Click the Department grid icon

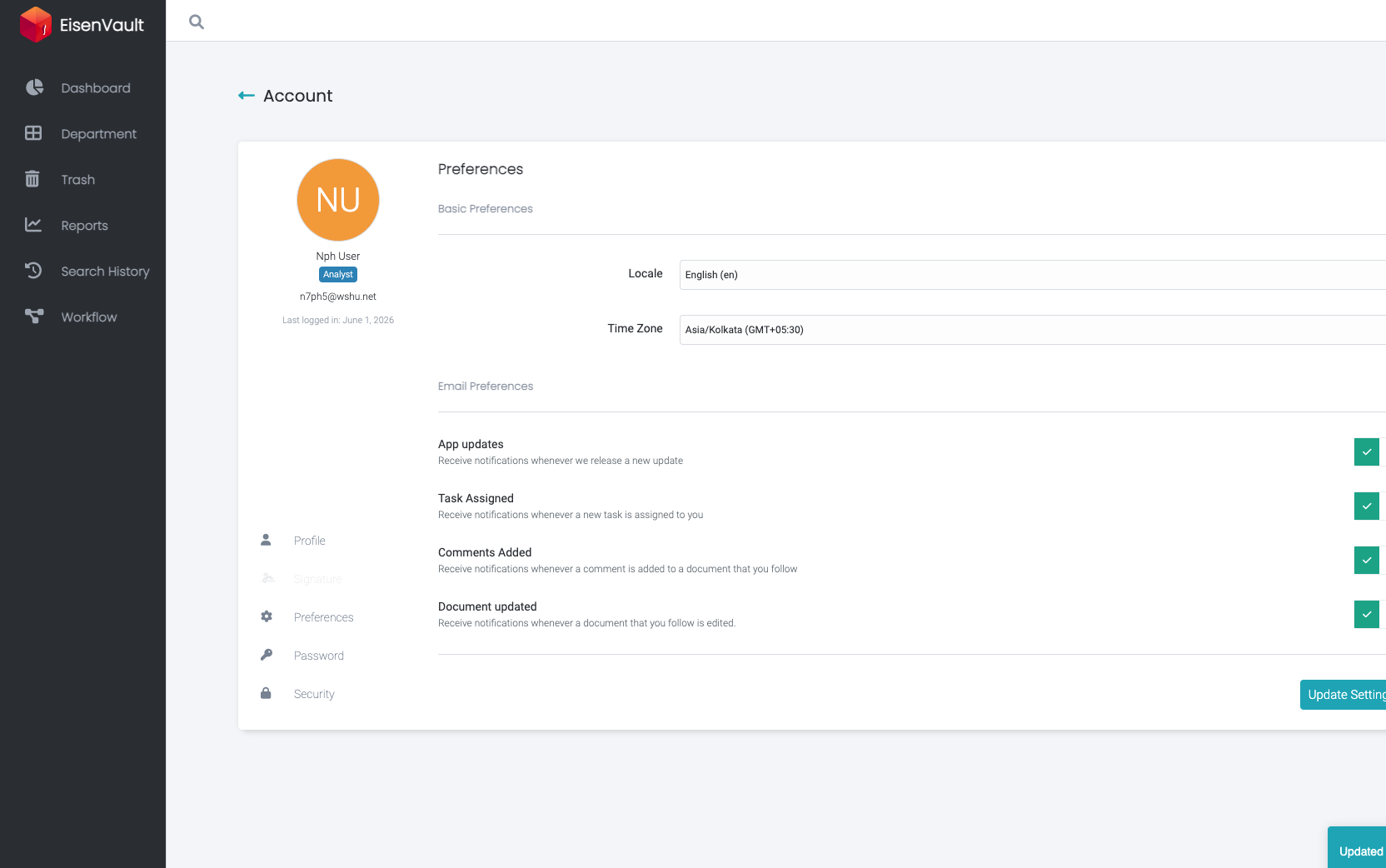[x=33, y=133]
